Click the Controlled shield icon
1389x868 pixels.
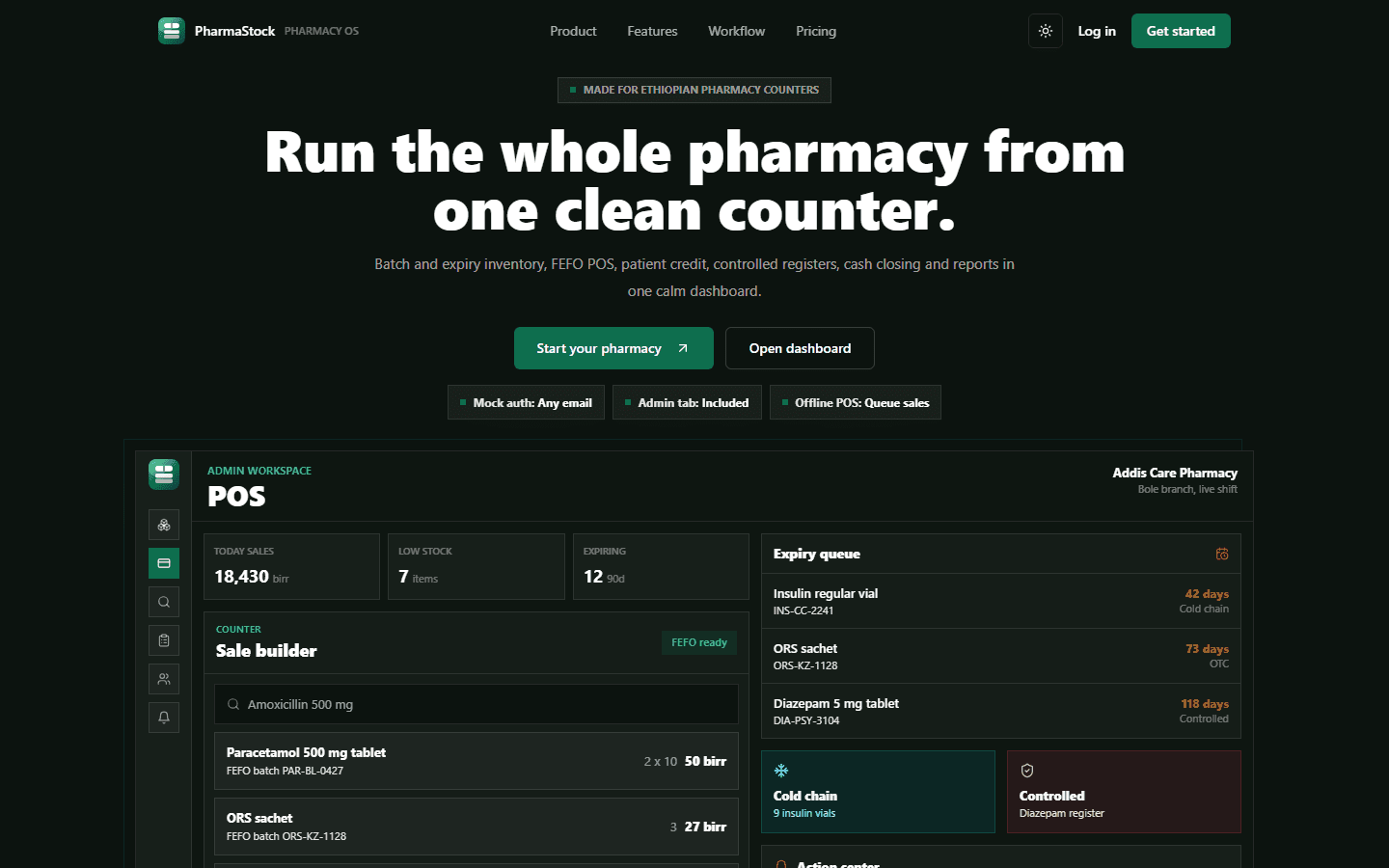click(x=1027, y=771)
